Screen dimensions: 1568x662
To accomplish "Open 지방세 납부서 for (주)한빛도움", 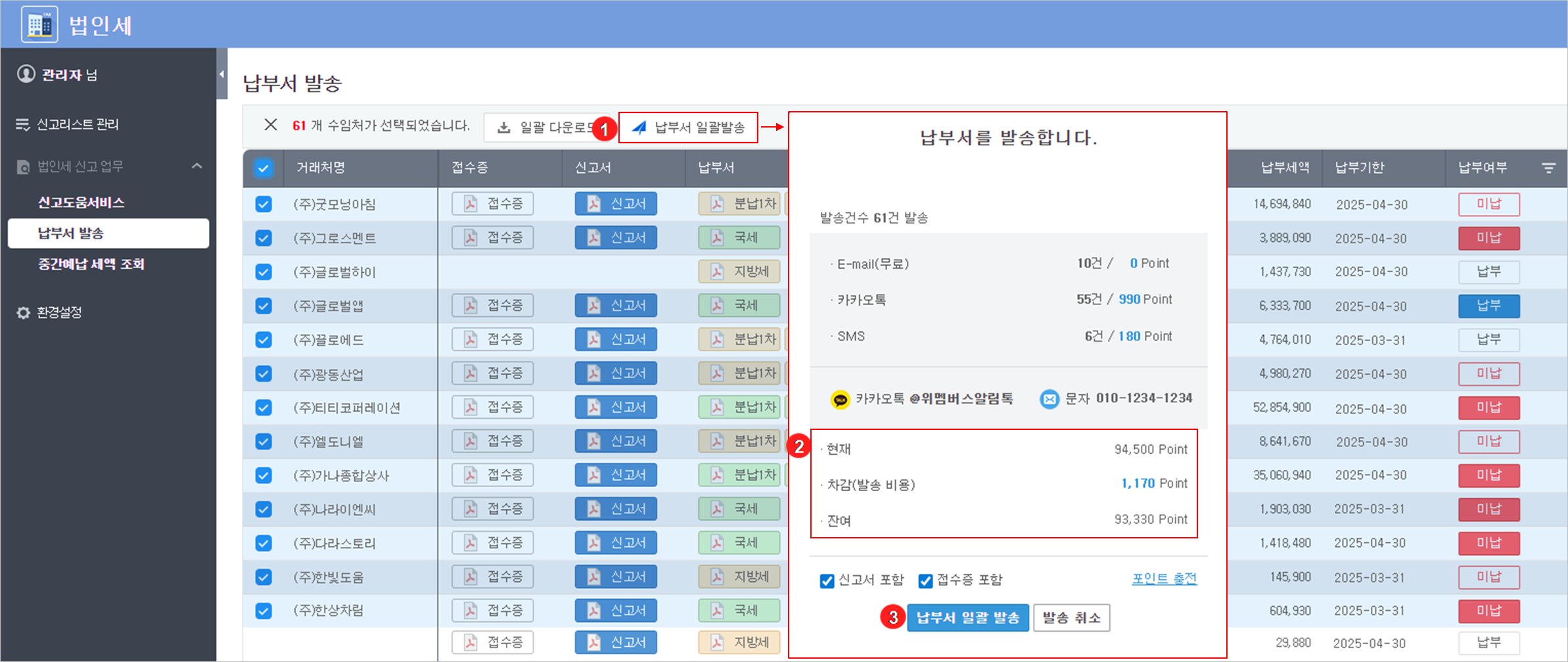I will (x=739, y=577).
